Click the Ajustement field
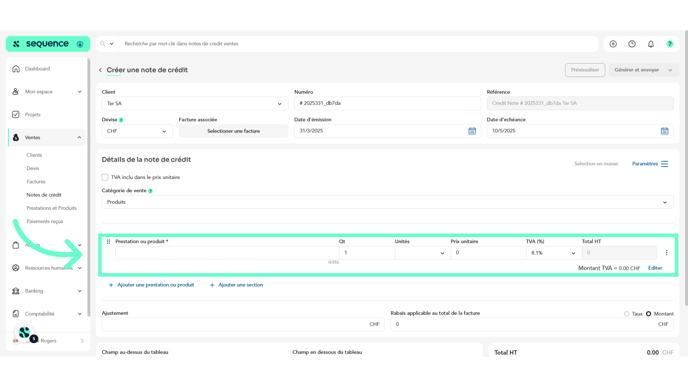Image resolution: width=688 pixels, height=387 pixels. pos(243,324)
